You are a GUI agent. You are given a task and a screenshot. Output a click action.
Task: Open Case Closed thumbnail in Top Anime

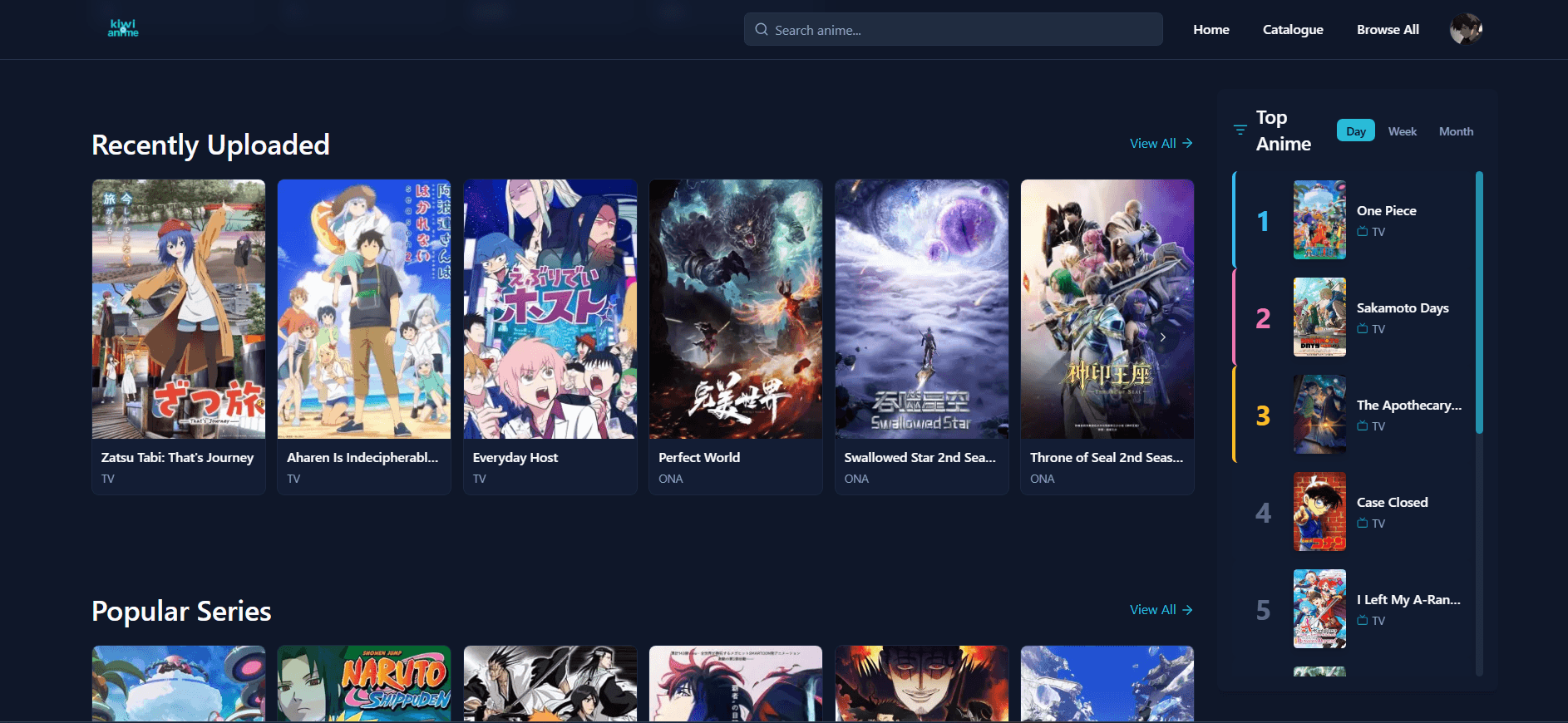click(x=1319, y=512)
